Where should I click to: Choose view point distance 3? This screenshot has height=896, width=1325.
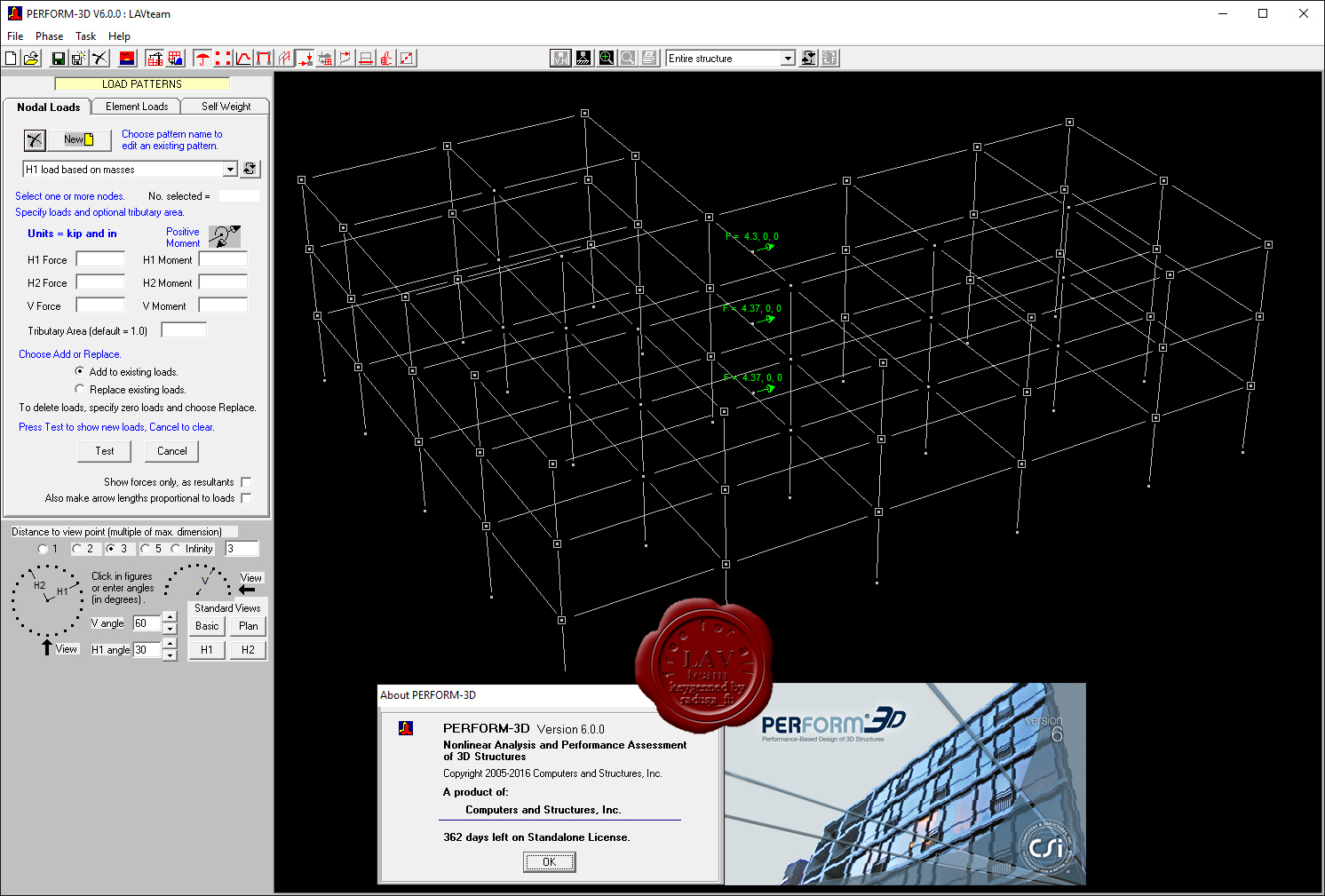point(111,549)
